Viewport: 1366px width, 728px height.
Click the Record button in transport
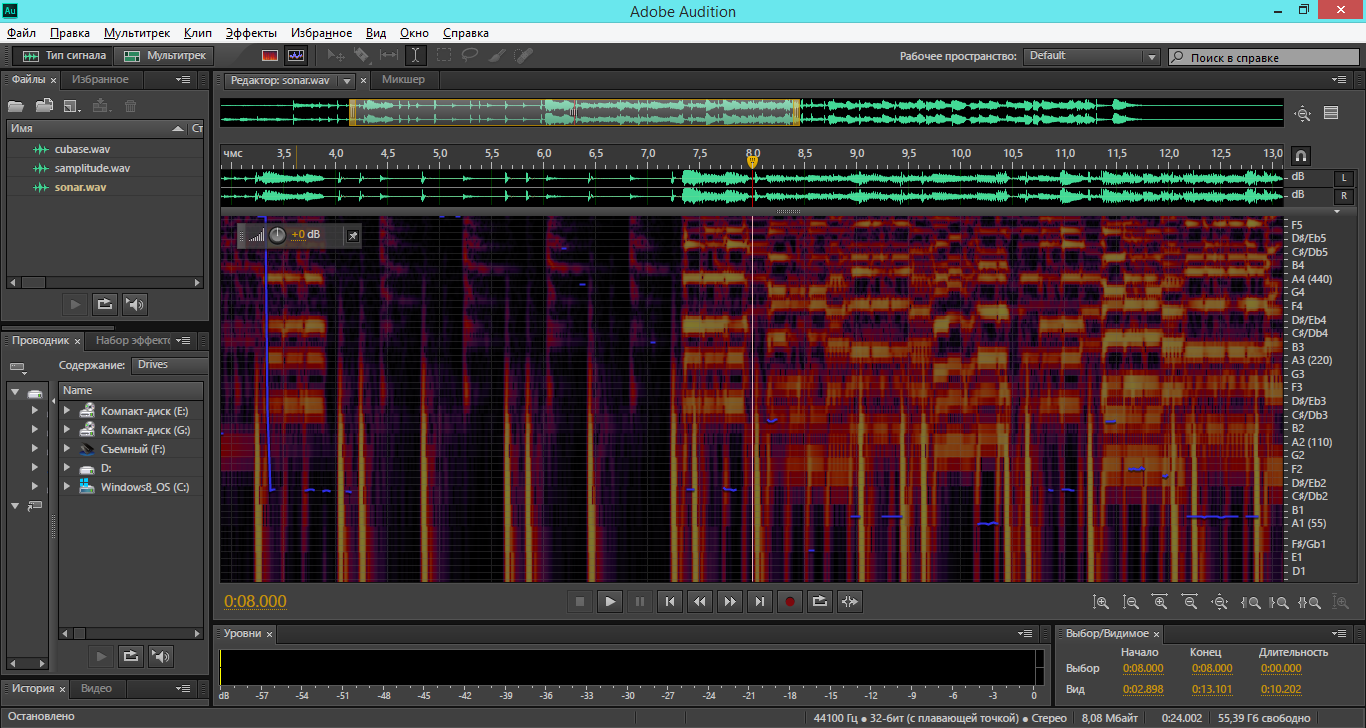click(x=790, y=601)
